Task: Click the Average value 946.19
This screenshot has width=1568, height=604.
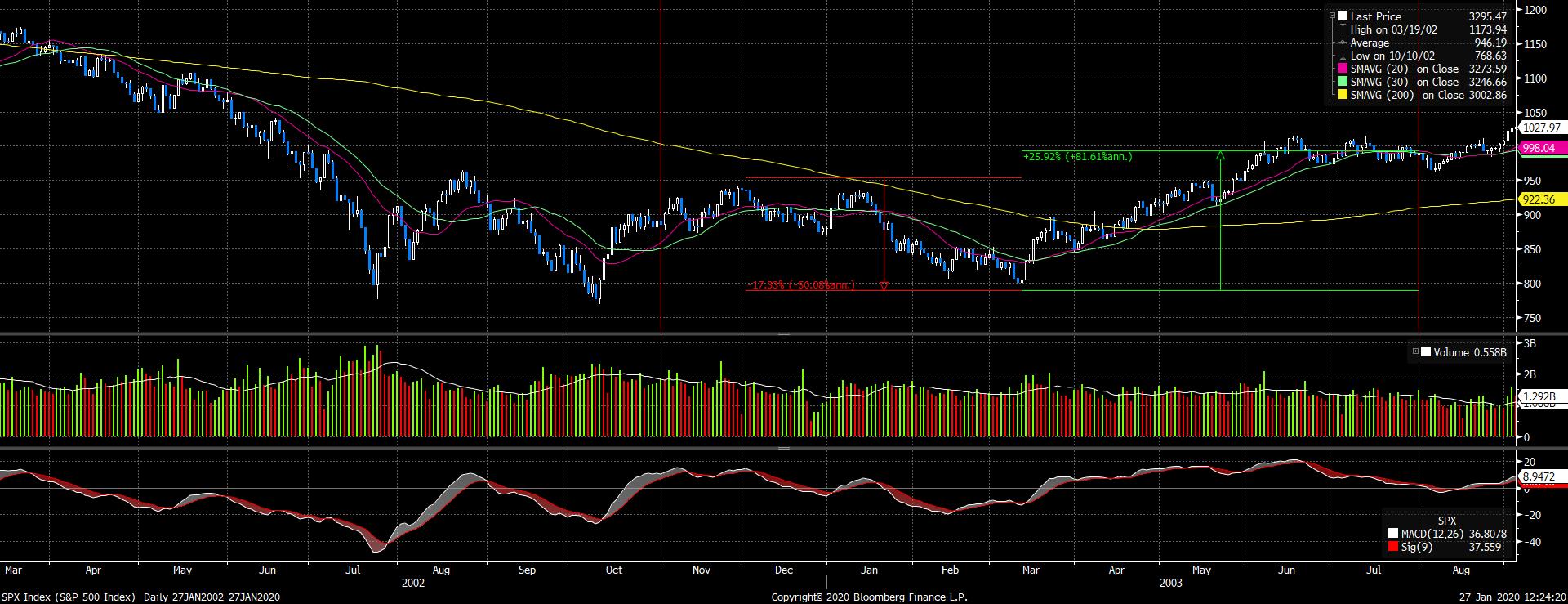Action: [1490, 43]
